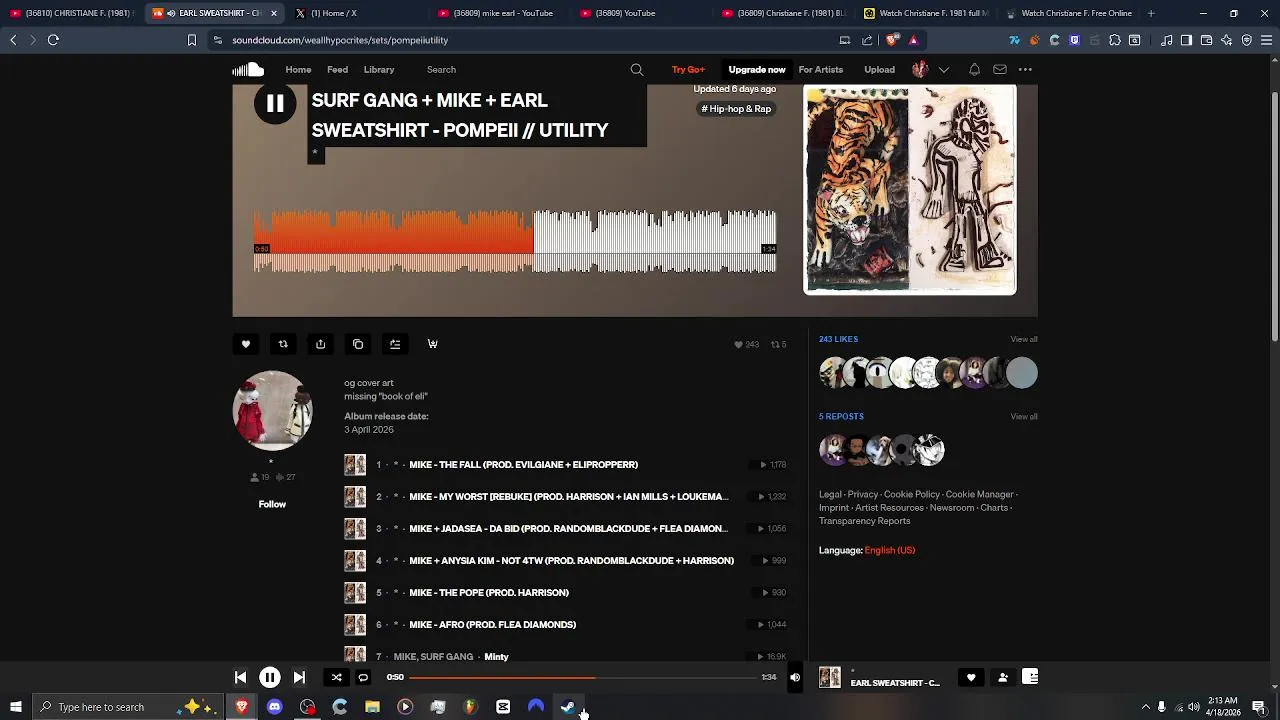Open the three-dot more menu in header
Image resolution: width=1280 pixels, height=720 pixels.
tap(1025, 70)
